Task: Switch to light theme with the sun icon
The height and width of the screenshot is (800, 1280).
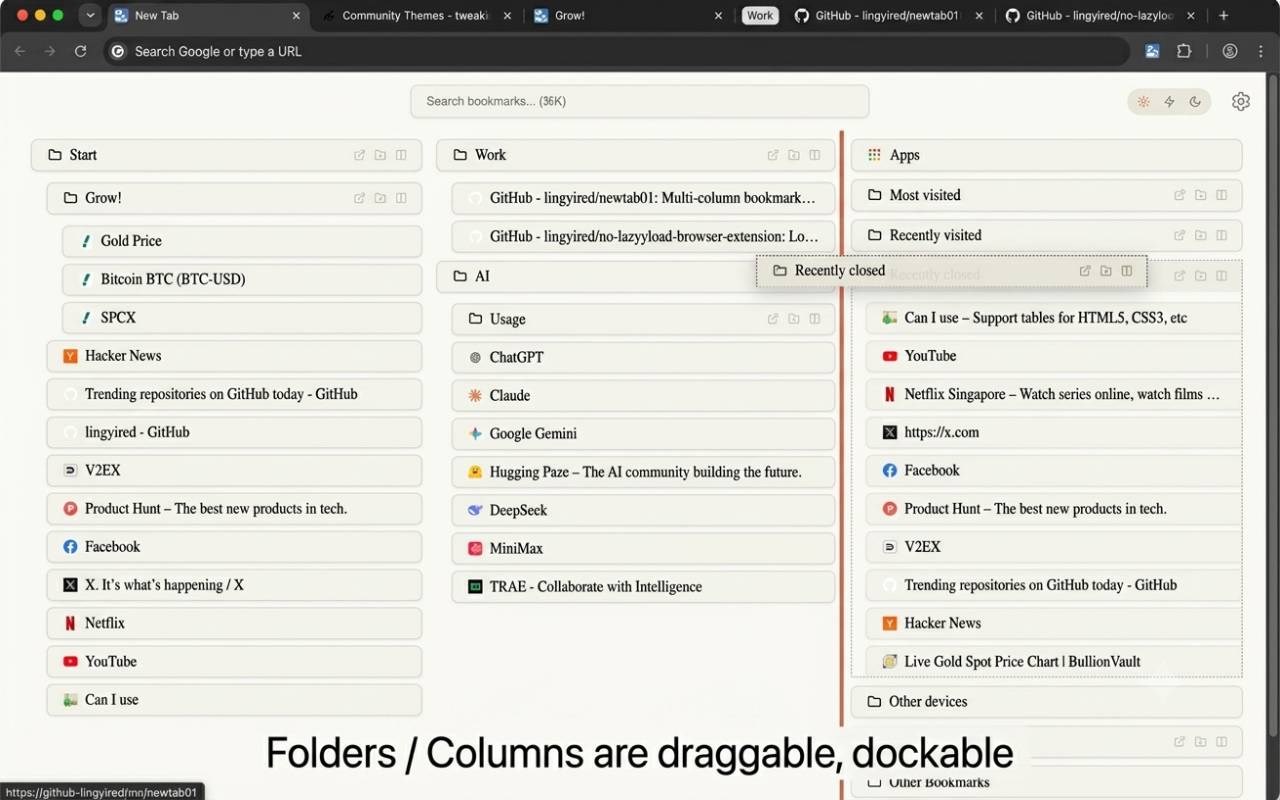Action: point(1143,101)
